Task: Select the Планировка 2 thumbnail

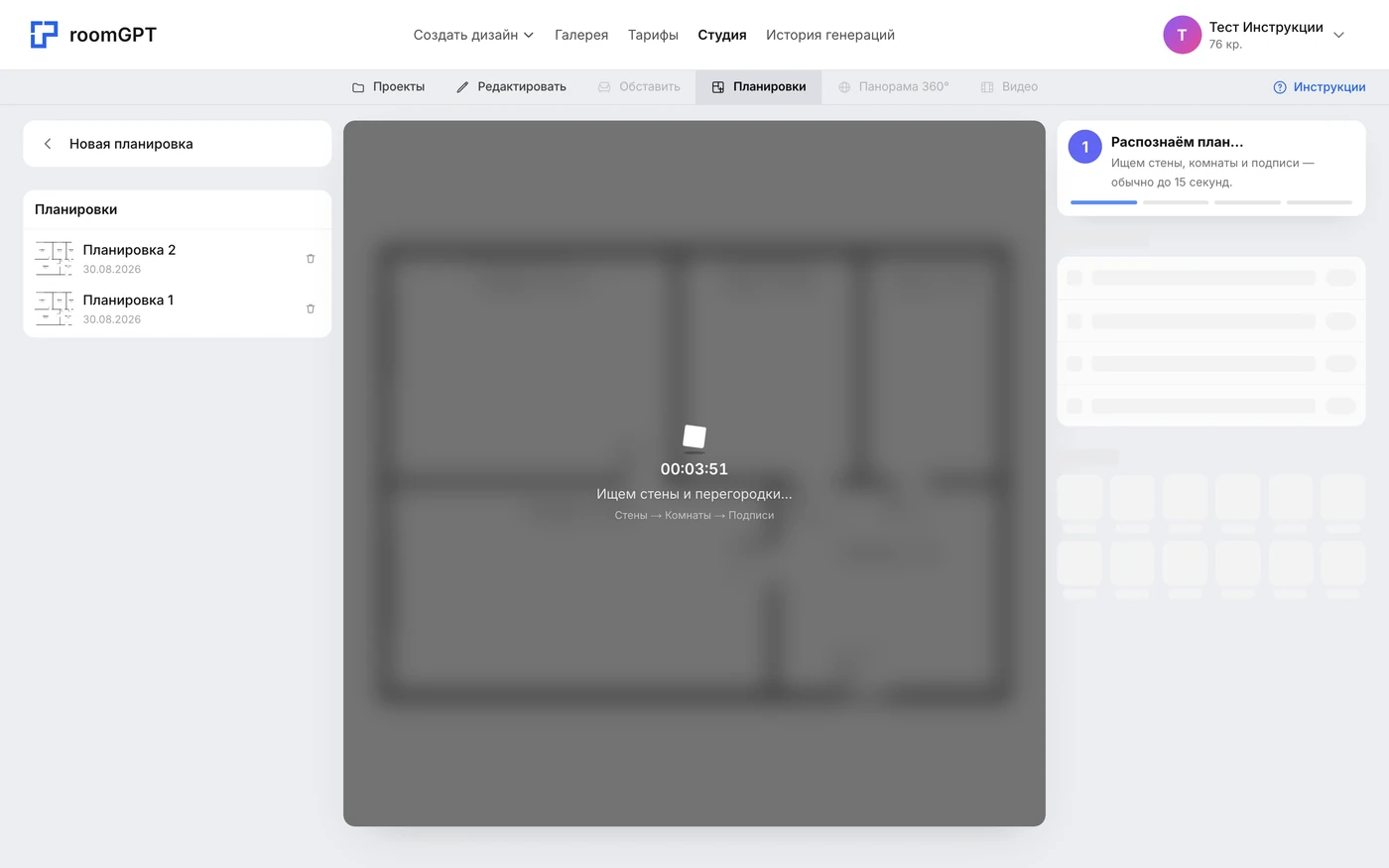Action: (54, 259)
